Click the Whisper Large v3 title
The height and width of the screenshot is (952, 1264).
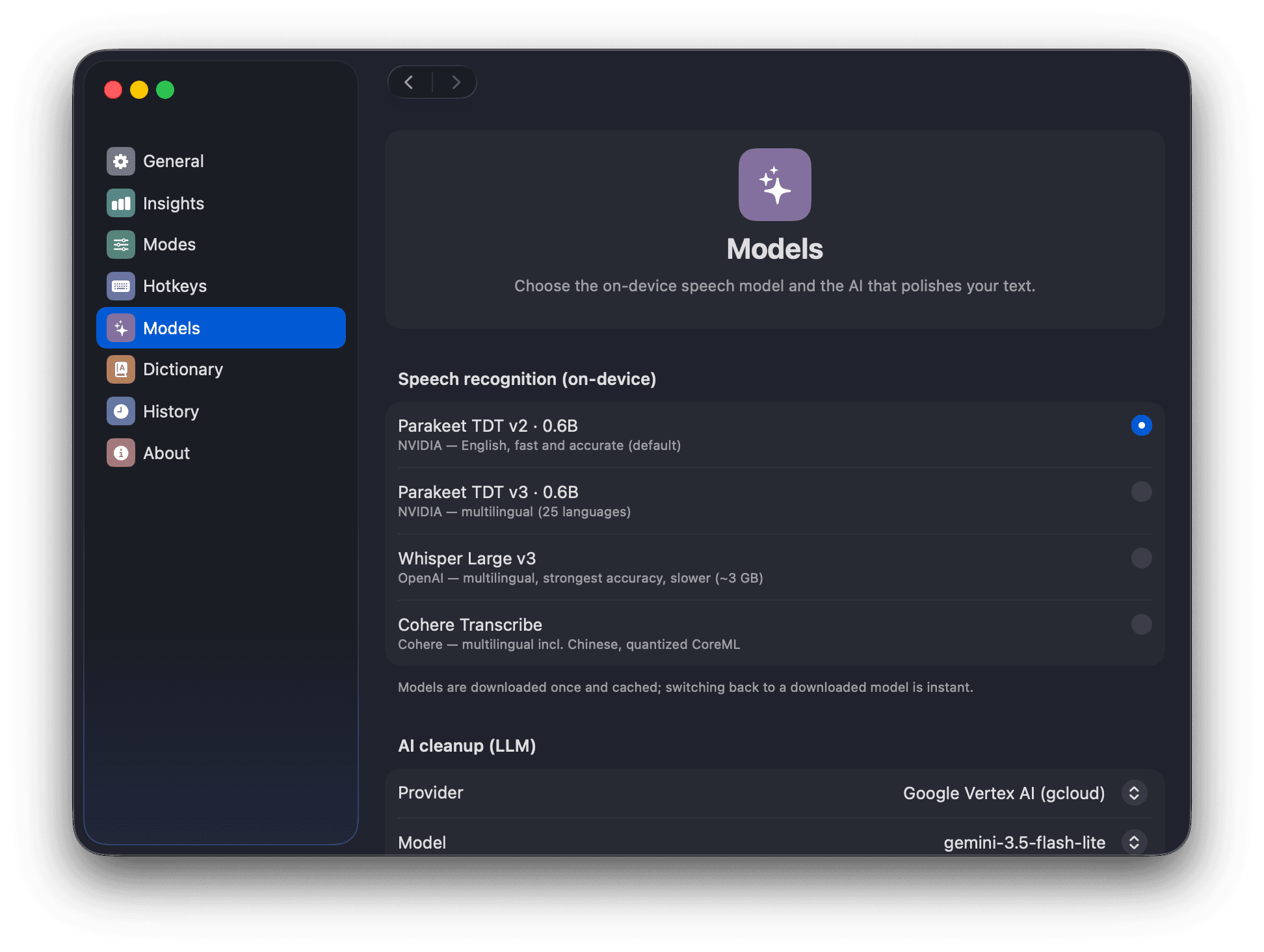coord(467,559)
